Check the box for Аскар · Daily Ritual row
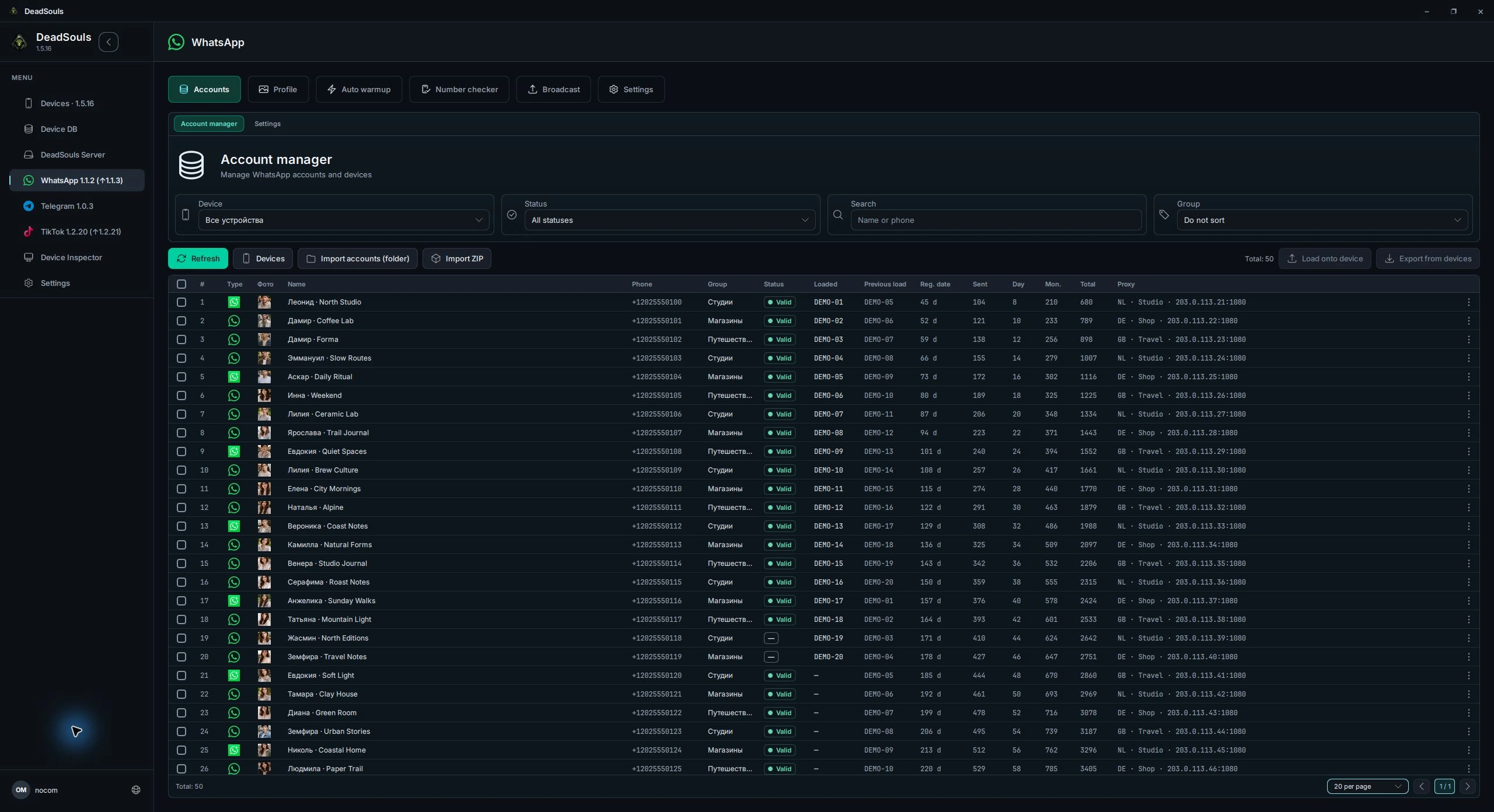1494x812 pixels. (181, 377)
